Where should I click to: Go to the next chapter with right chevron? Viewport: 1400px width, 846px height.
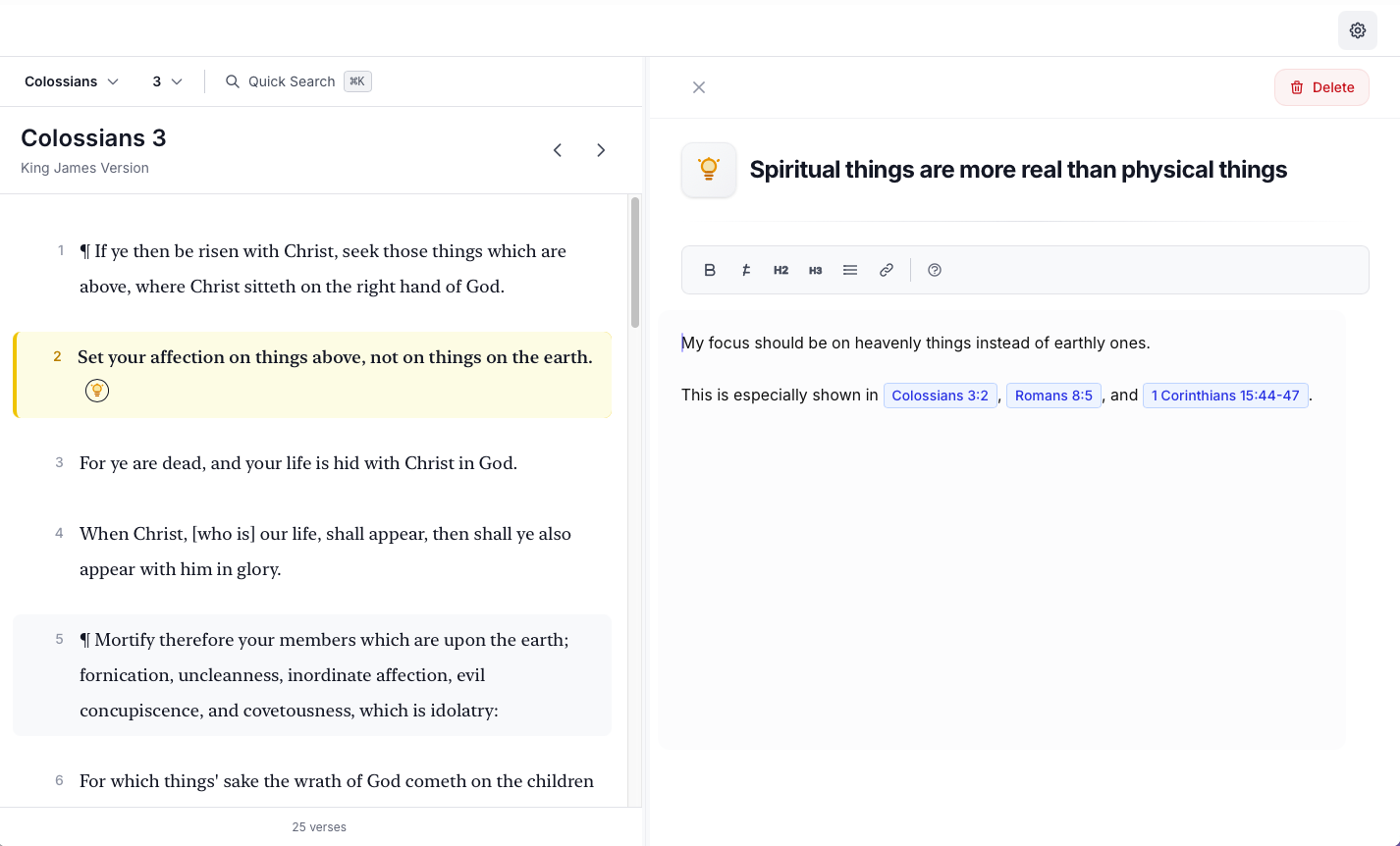pos(601,149)
